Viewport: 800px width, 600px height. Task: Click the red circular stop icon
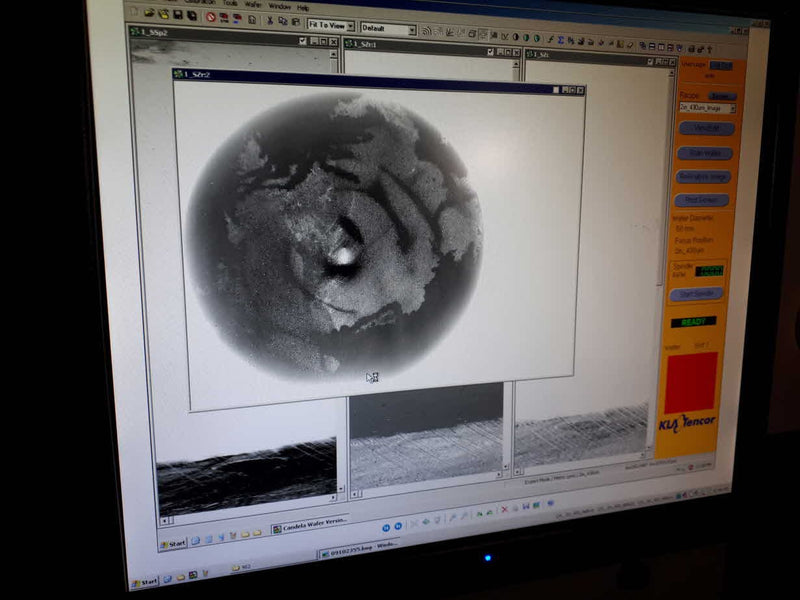211,17
